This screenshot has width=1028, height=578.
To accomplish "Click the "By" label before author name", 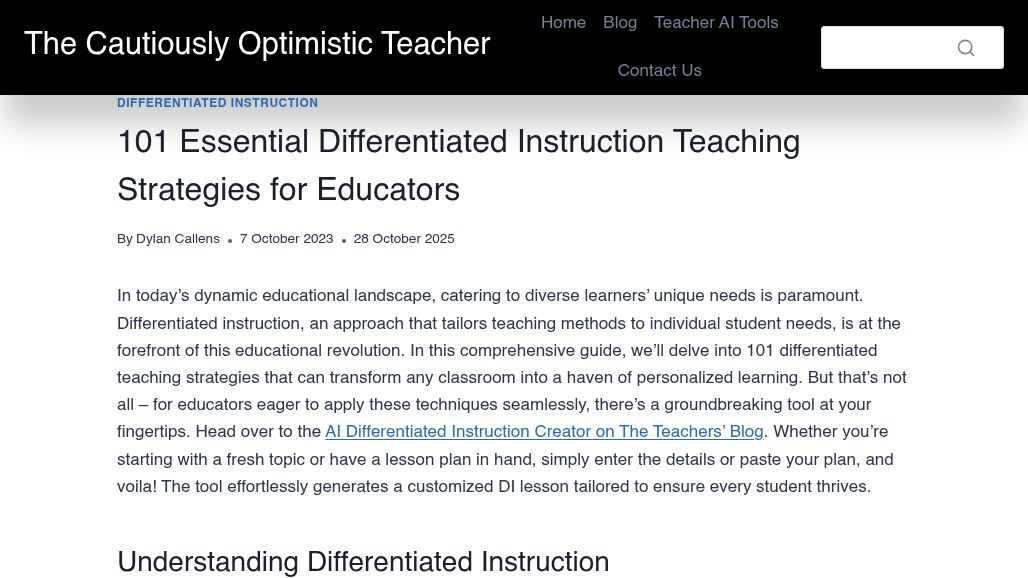I will pyautogui.click(x=125, y=239).
